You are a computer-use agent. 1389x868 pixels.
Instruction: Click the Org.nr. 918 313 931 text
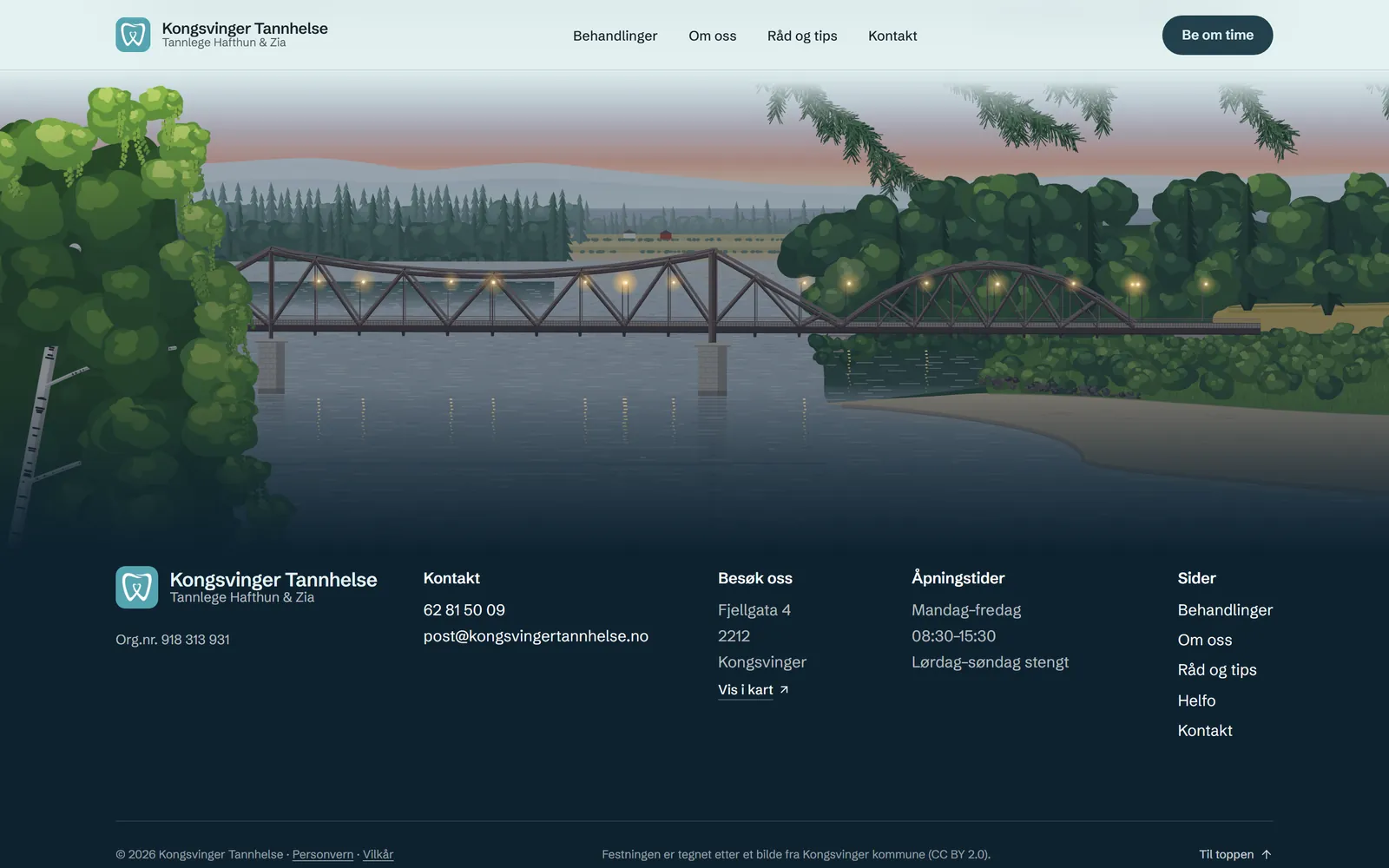tap(173, 640)
